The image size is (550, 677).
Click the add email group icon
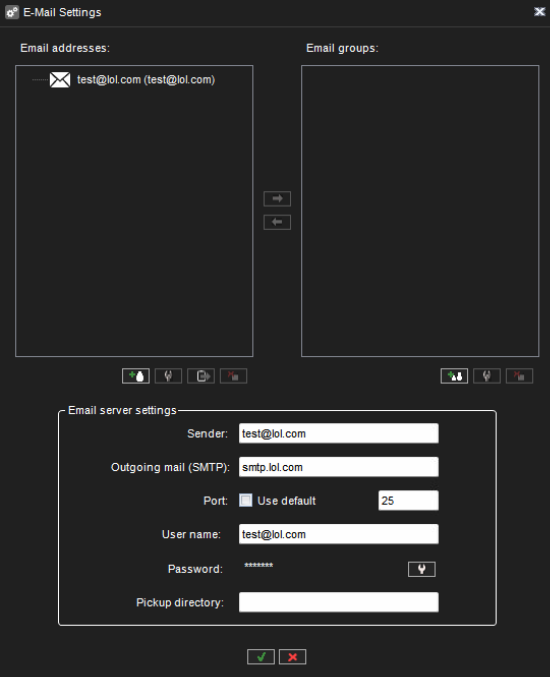point(454,376)
